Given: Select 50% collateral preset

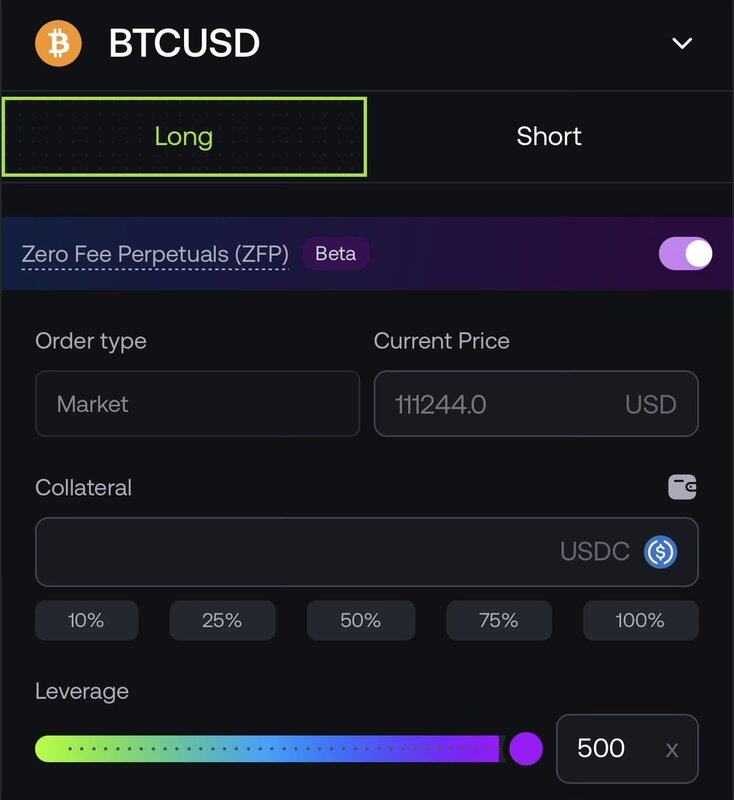Looking at the screenshot, I should pyautogui.click(x=360, y=620).
